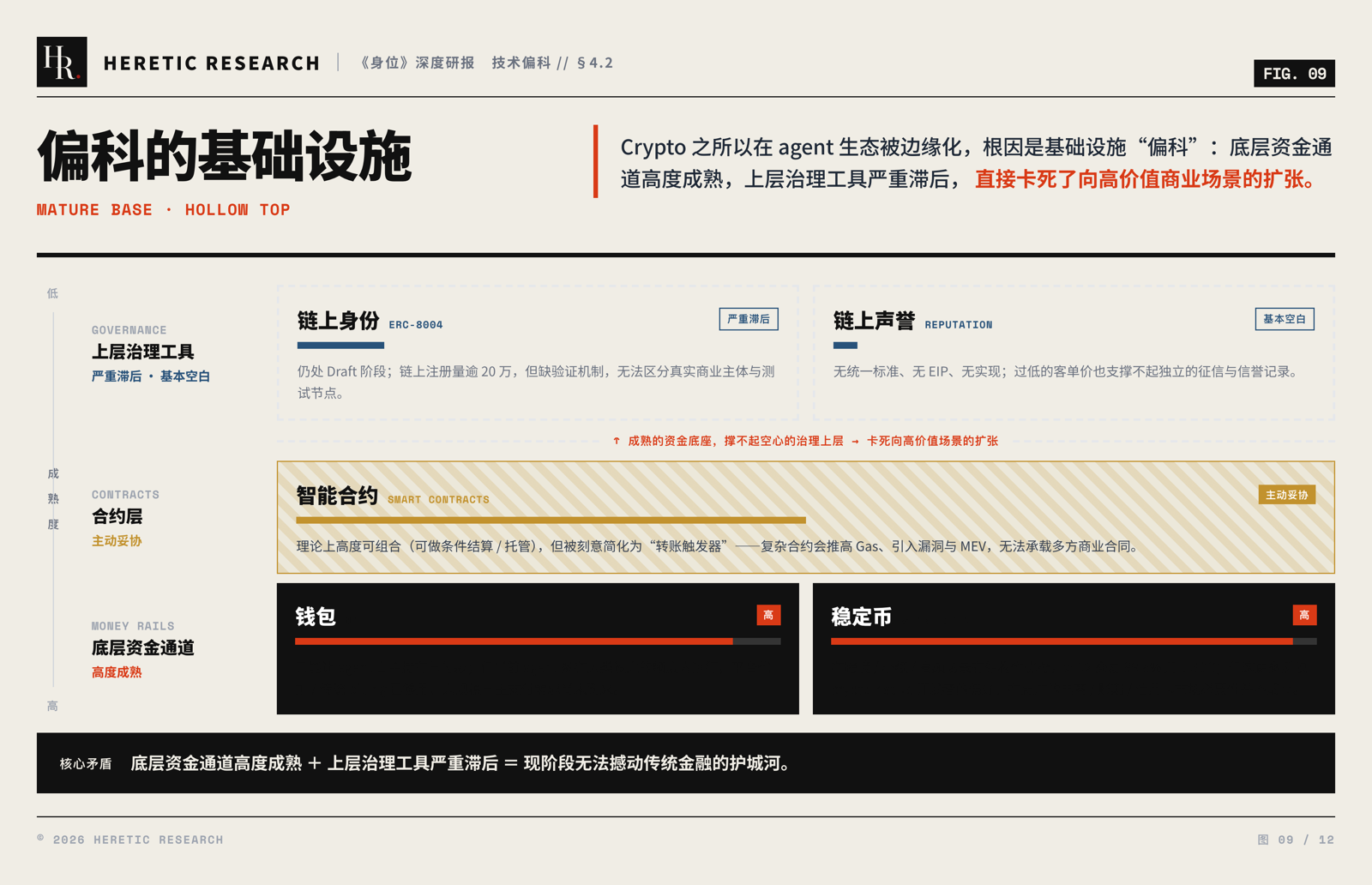Click the 上层治理工具 row heading

point(143,352)
